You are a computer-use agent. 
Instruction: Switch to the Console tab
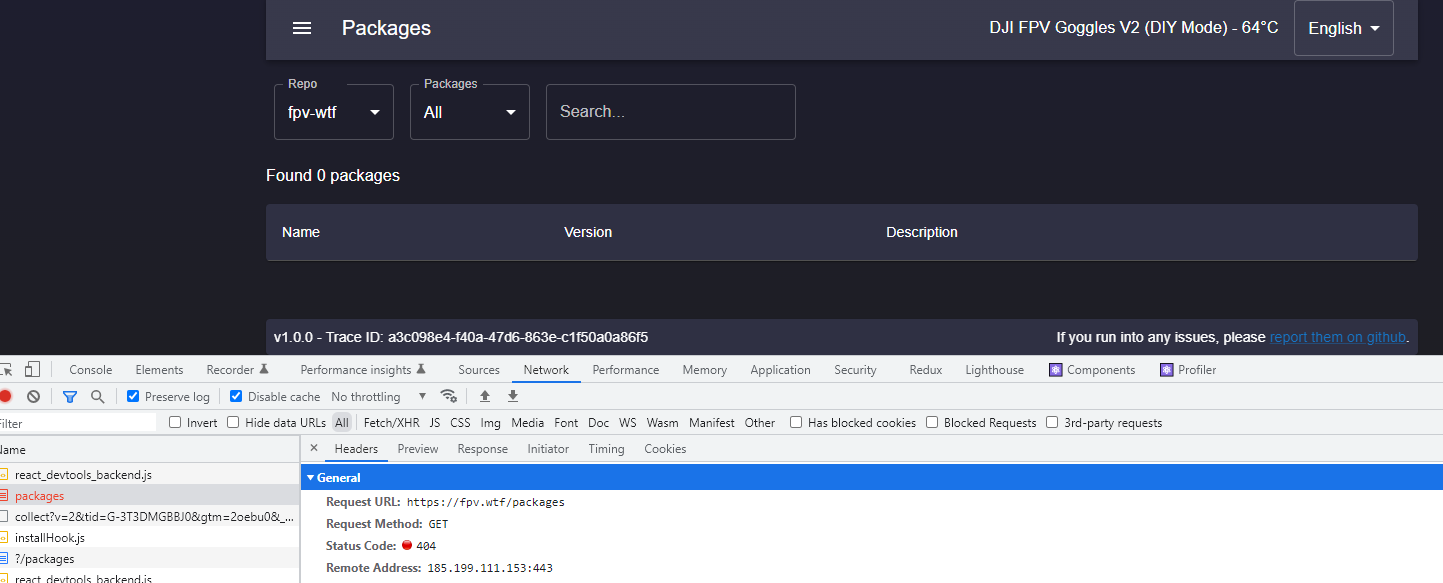pos(90,369)
